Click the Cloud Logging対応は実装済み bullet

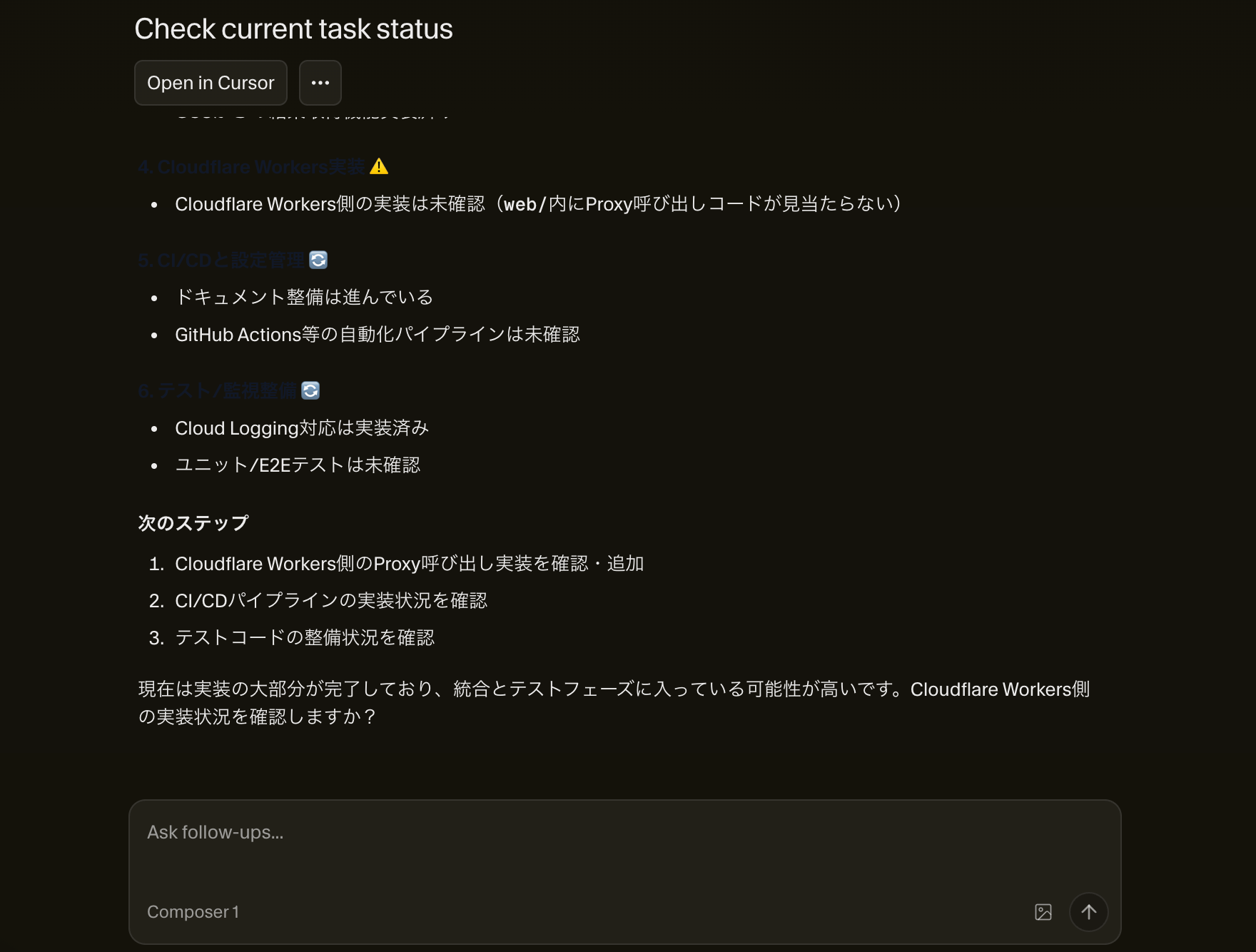301,428
